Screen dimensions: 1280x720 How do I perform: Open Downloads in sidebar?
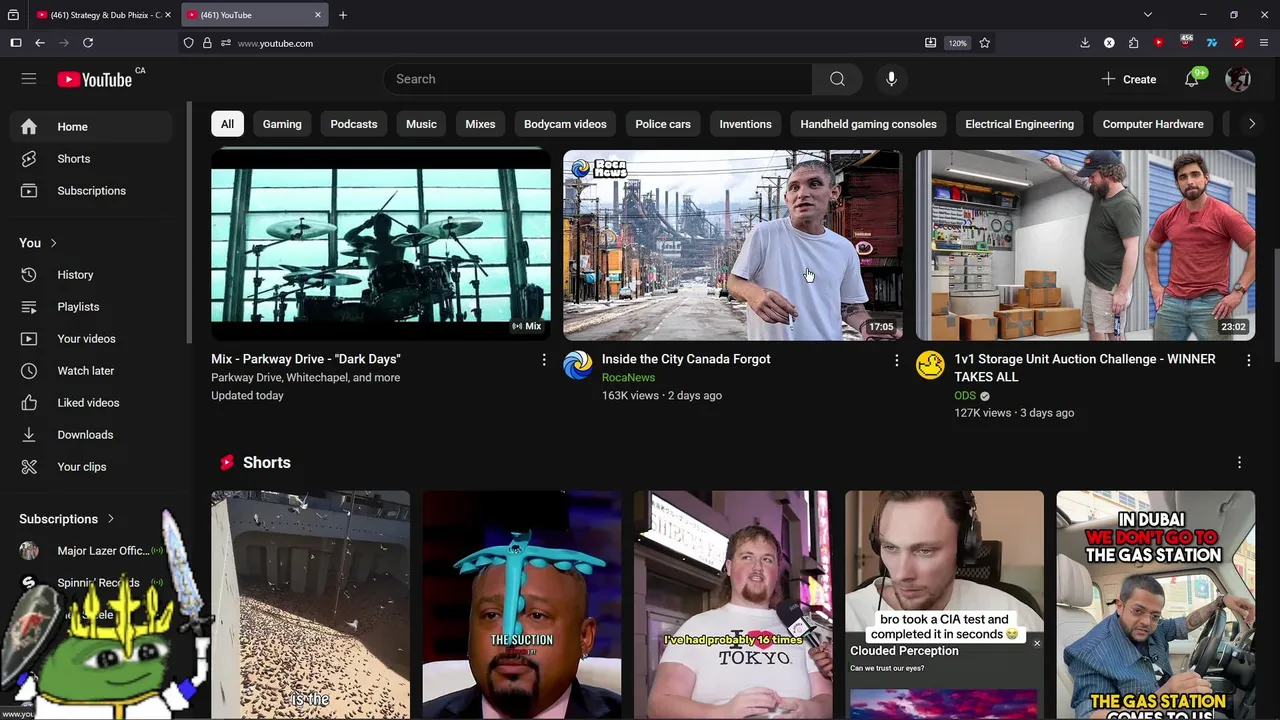point(92,435)
